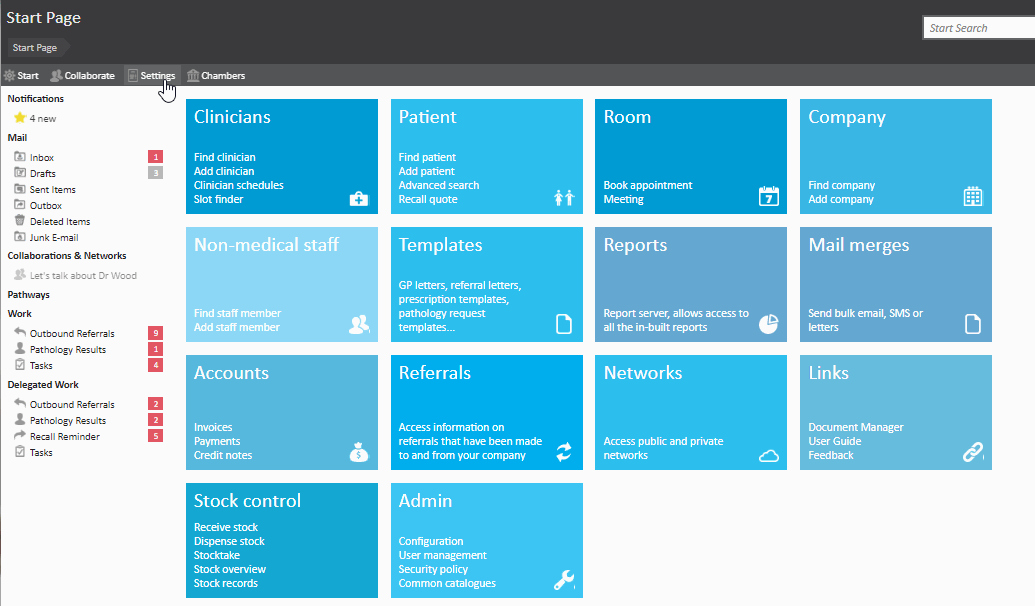
Task: Open the Chambers menu tab
Action: point(217,75)
